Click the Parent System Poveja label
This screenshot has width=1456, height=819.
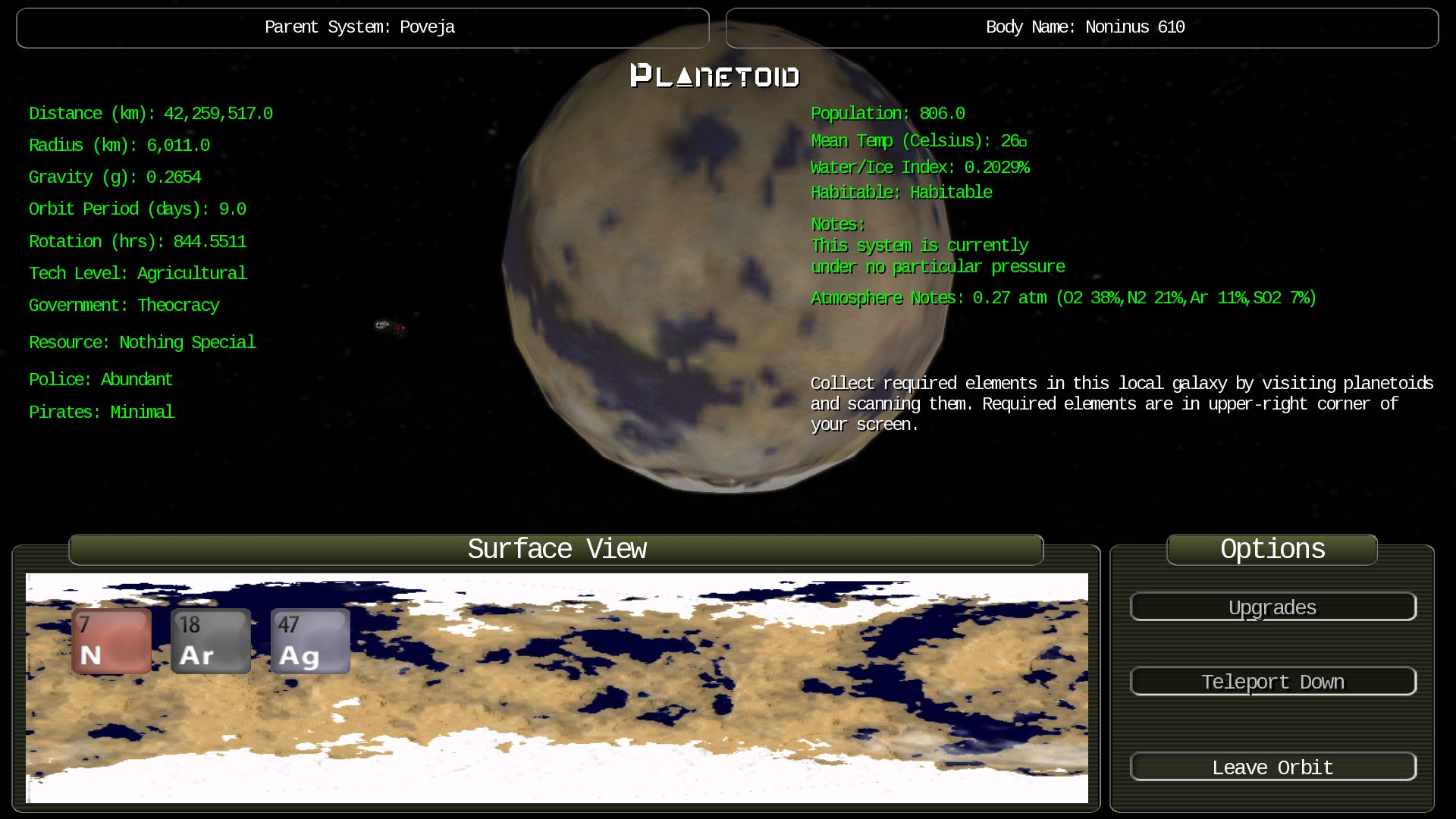click(x=362, y=27)
